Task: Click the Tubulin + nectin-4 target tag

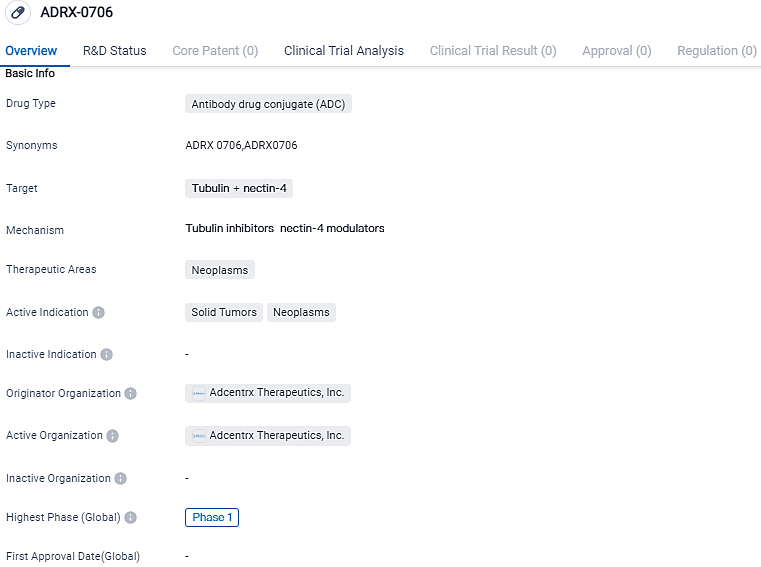Action: point(239,188)
